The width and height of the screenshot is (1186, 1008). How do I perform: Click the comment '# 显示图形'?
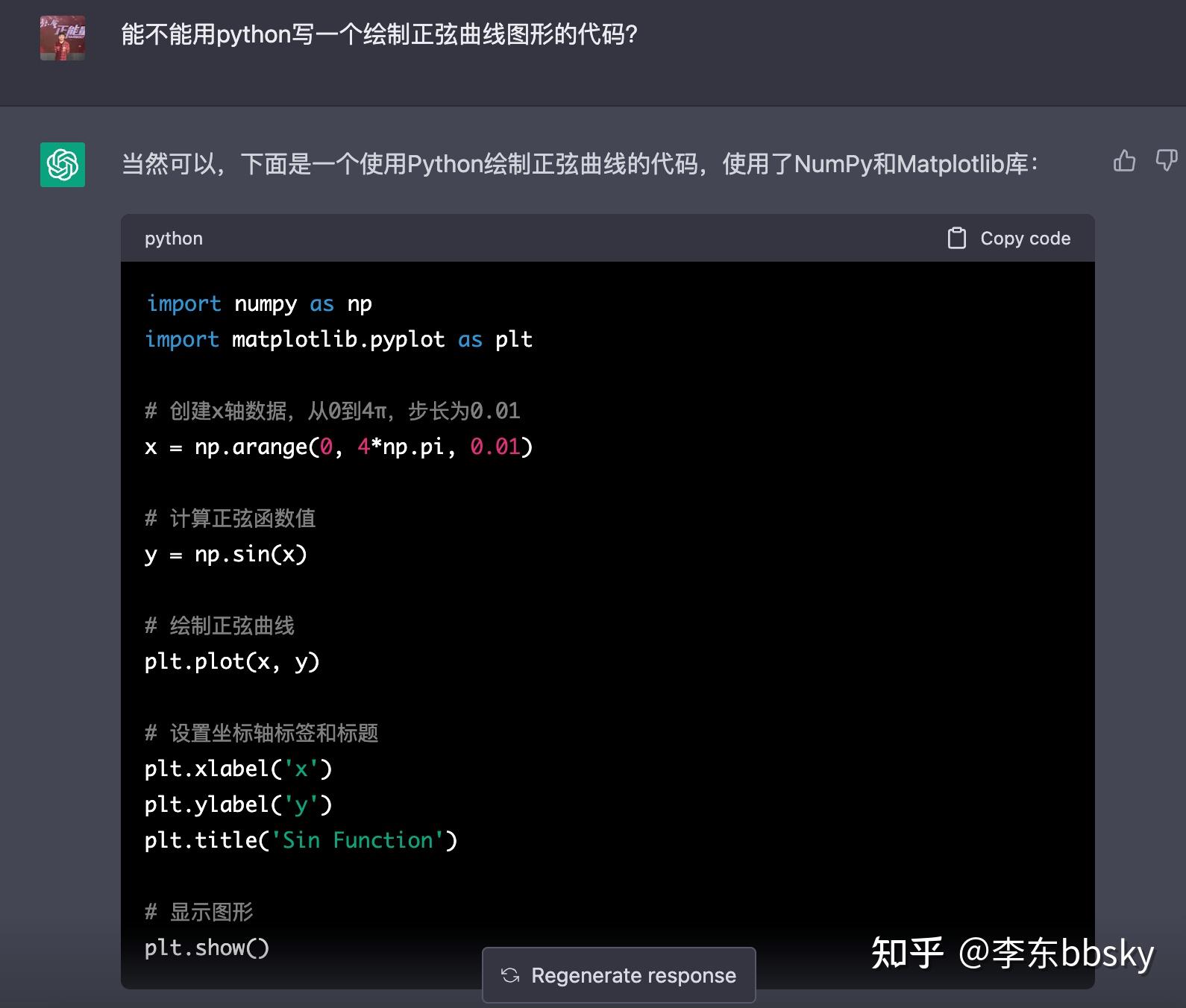click(x=199, y=912)
